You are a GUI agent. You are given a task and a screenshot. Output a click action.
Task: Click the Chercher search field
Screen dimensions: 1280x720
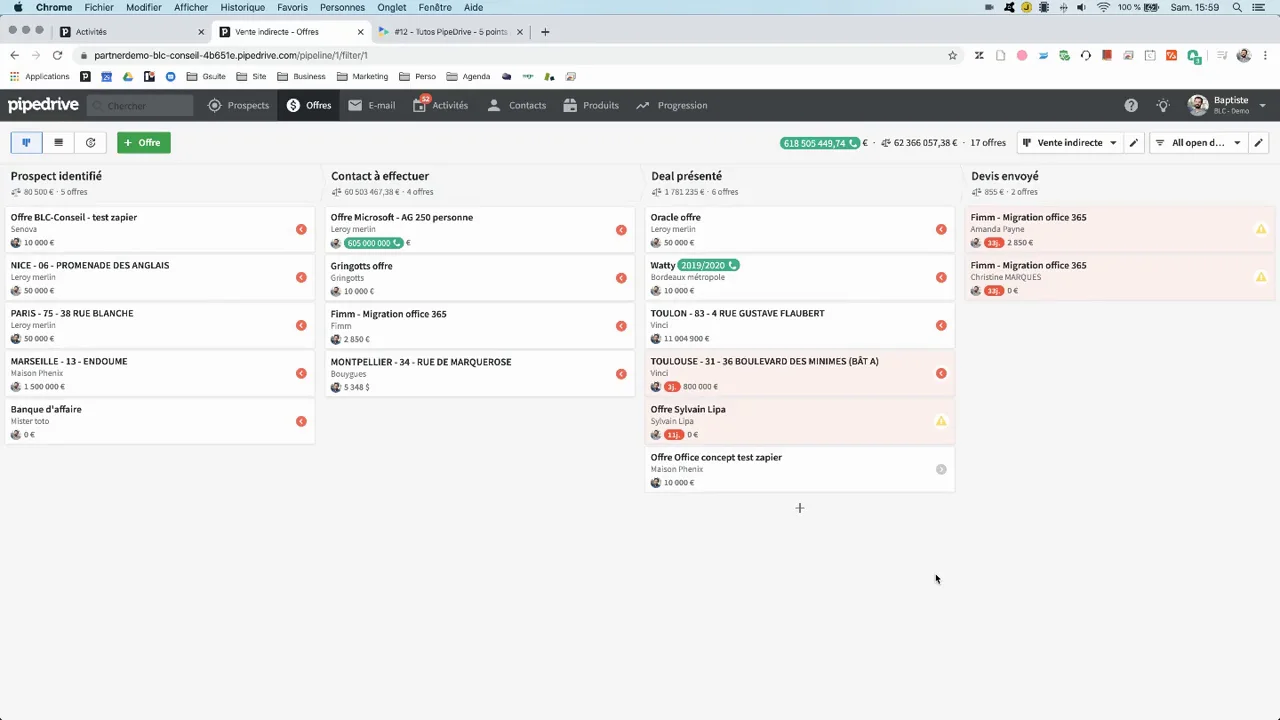[x=141, y=105]
